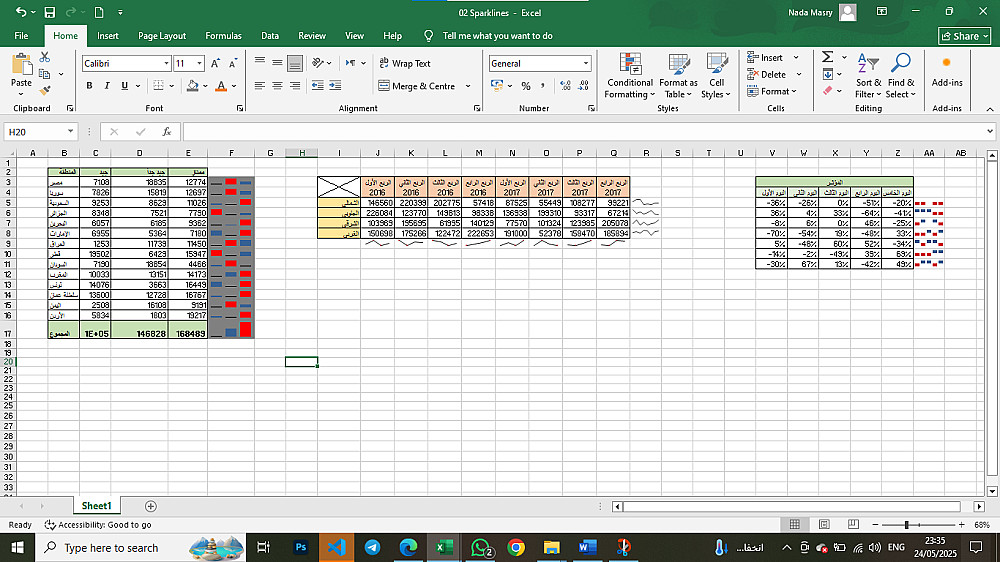The image size is (1000, 562).
Task: Click the Save icon in quick access toolbar
Action: point(49,12)
